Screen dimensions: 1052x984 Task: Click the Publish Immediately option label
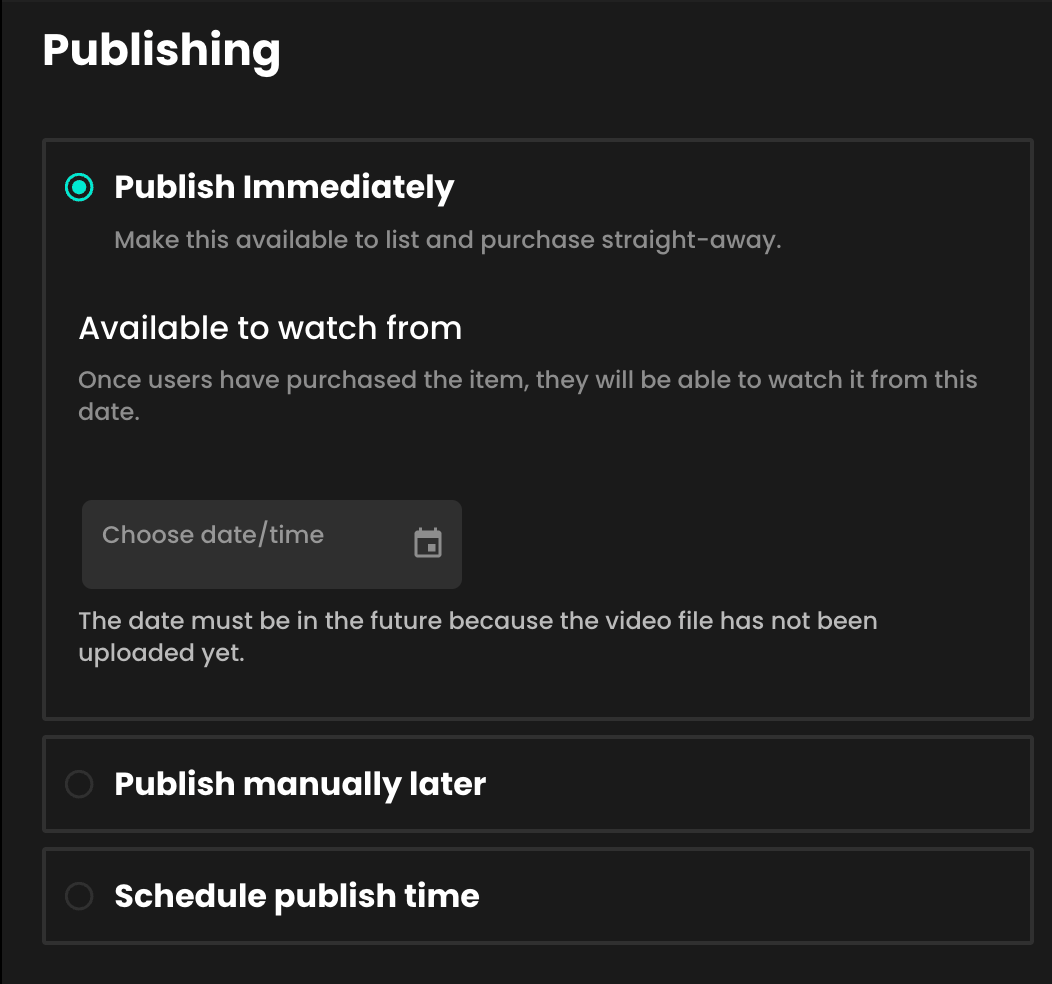[x=284, y=187]
